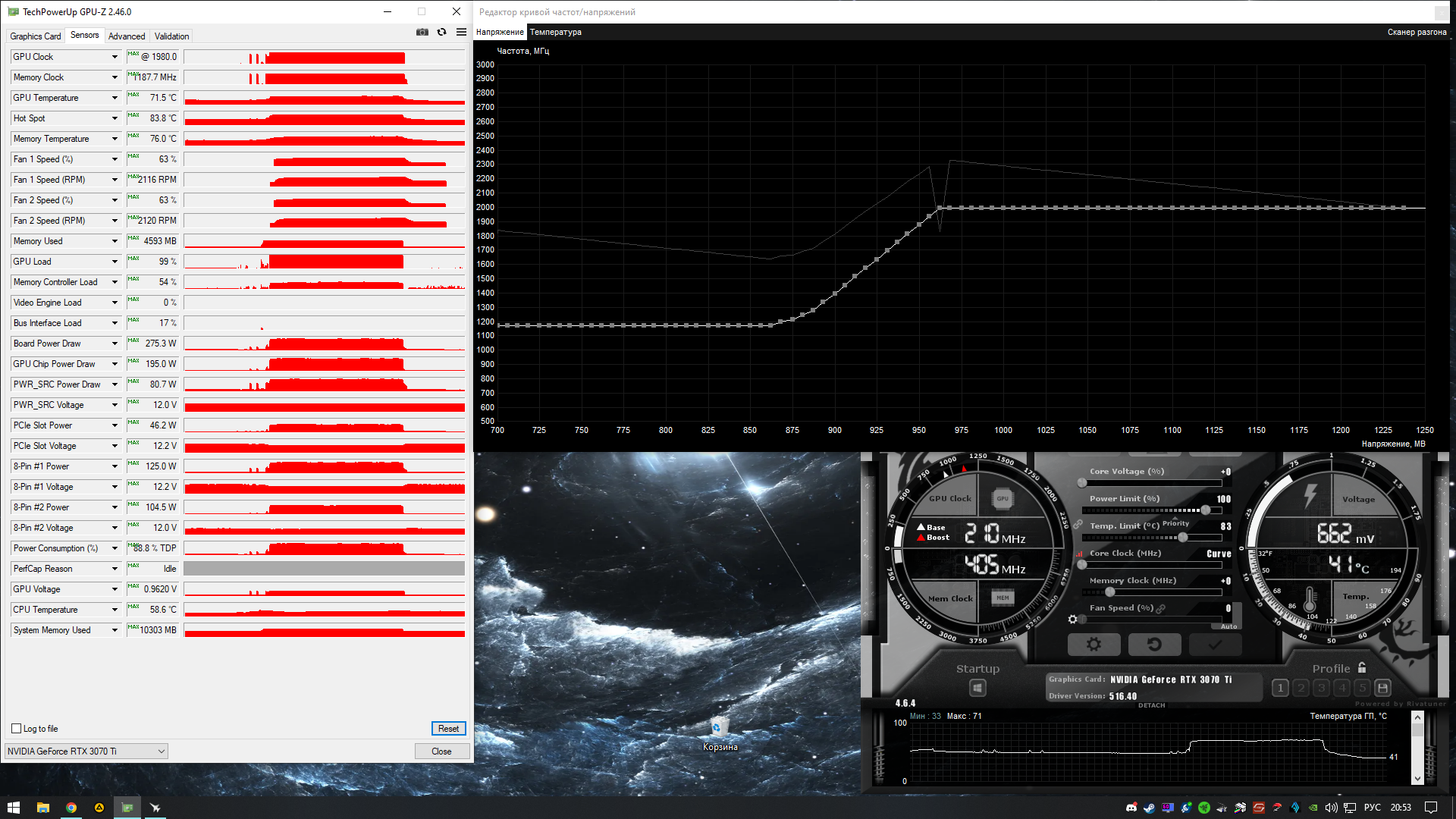Click the Power Limit slider handle

[1206, 510]
